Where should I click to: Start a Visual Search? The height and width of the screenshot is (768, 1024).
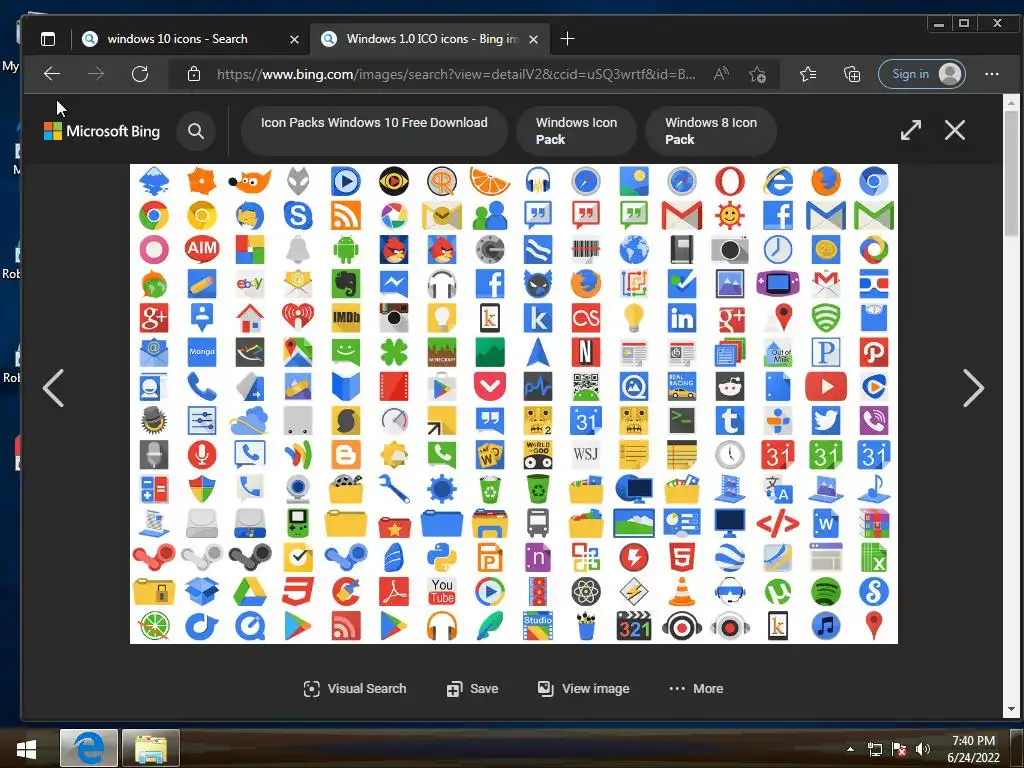355,688
